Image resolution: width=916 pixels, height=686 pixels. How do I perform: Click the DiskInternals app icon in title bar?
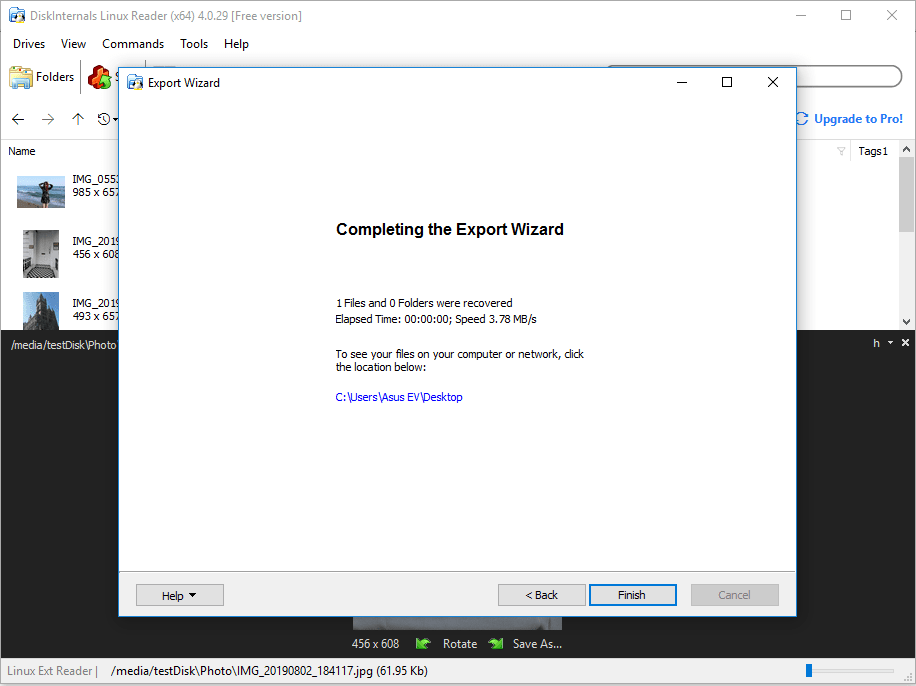pos(17,16)
